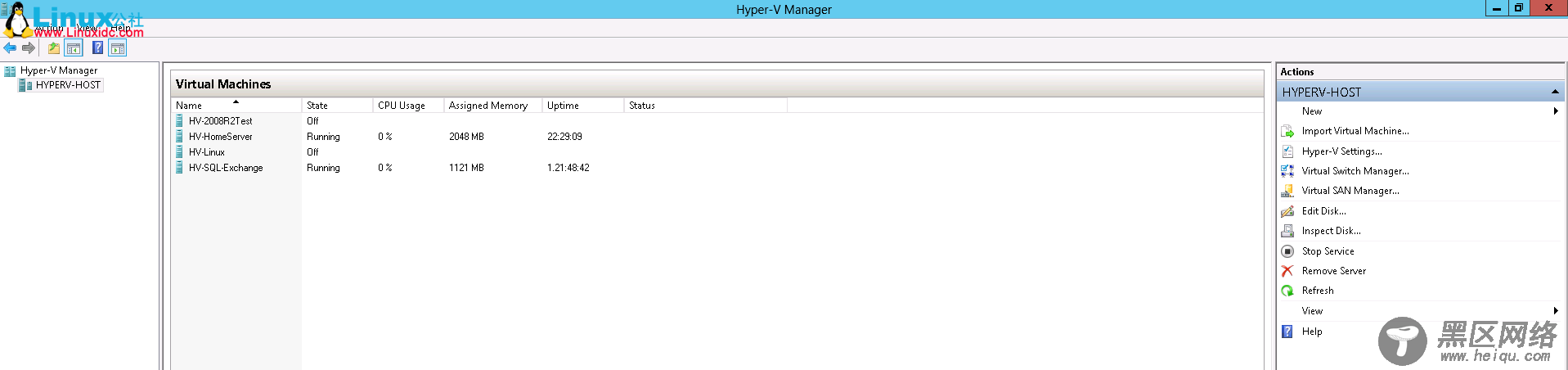
Task: Sort by the Status column header
Action: (x=706, y=106)
